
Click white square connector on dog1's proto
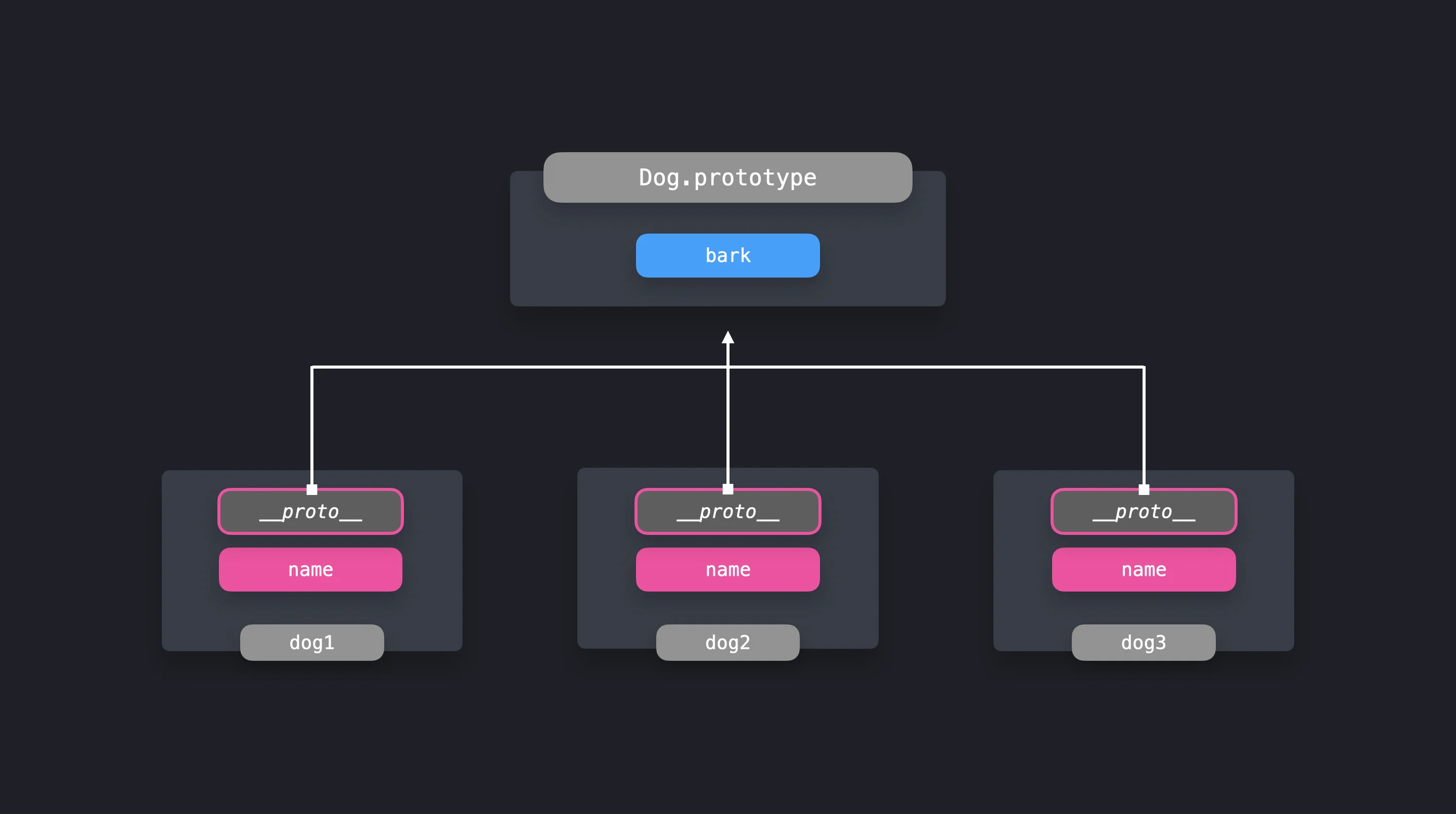coord(311,489)
